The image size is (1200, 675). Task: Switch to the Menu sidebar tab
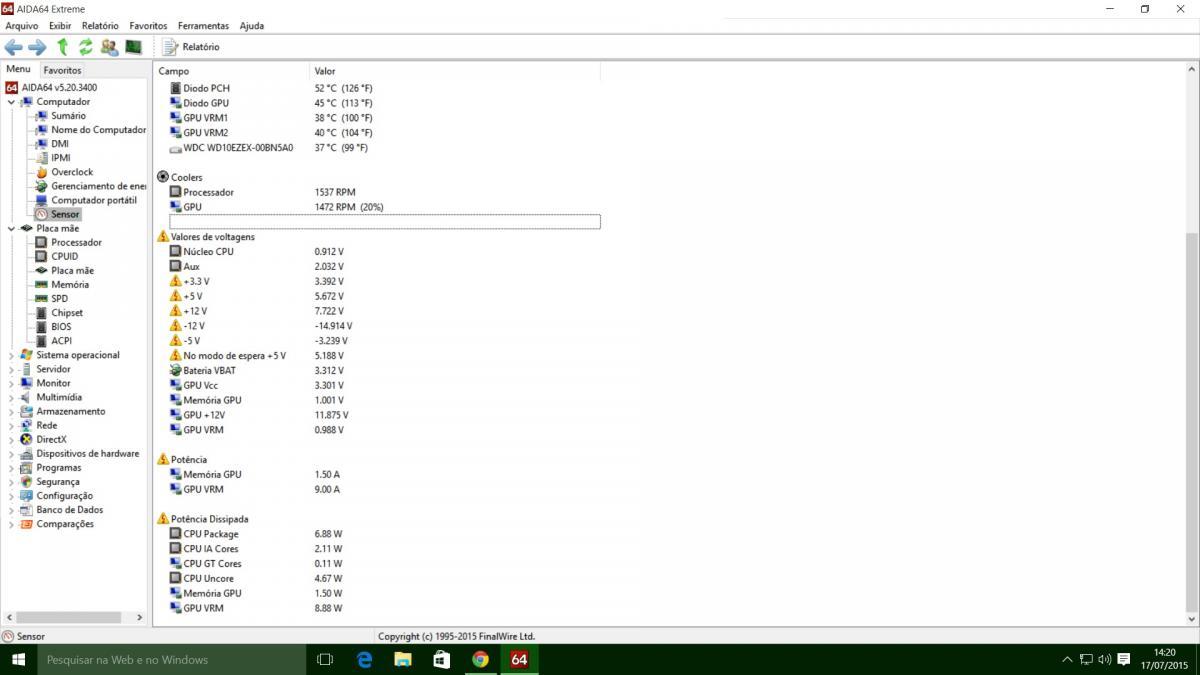18,69
